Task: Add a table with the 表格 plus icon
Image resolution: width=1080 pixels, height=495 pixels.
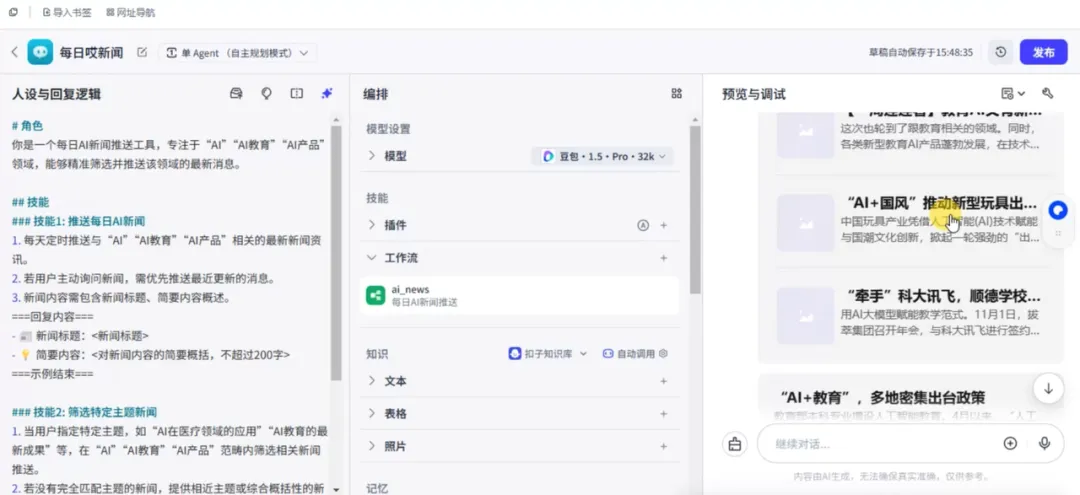Action: pos(664,414)
